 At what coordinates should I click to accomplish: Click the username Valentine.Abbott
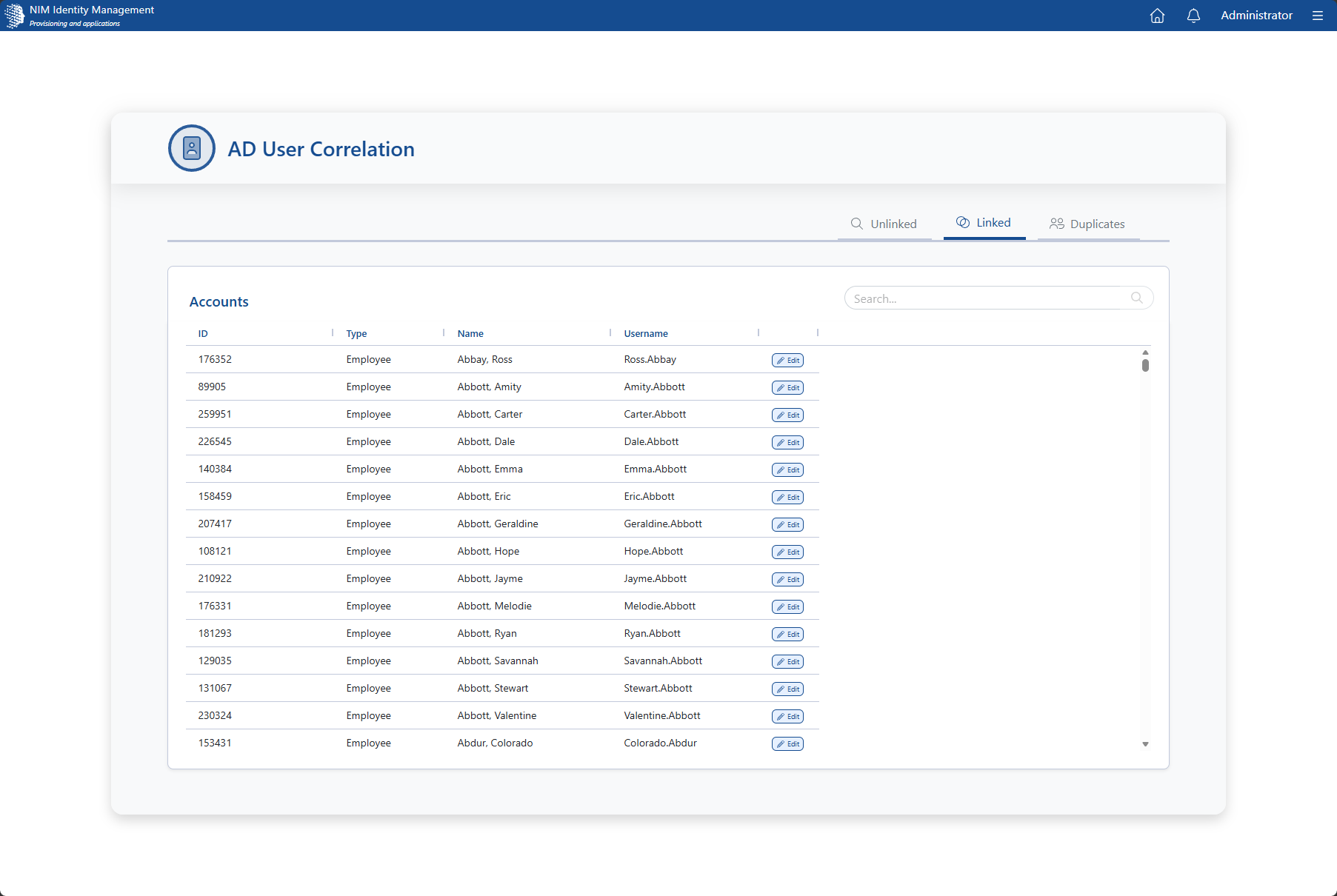(662, 715)
